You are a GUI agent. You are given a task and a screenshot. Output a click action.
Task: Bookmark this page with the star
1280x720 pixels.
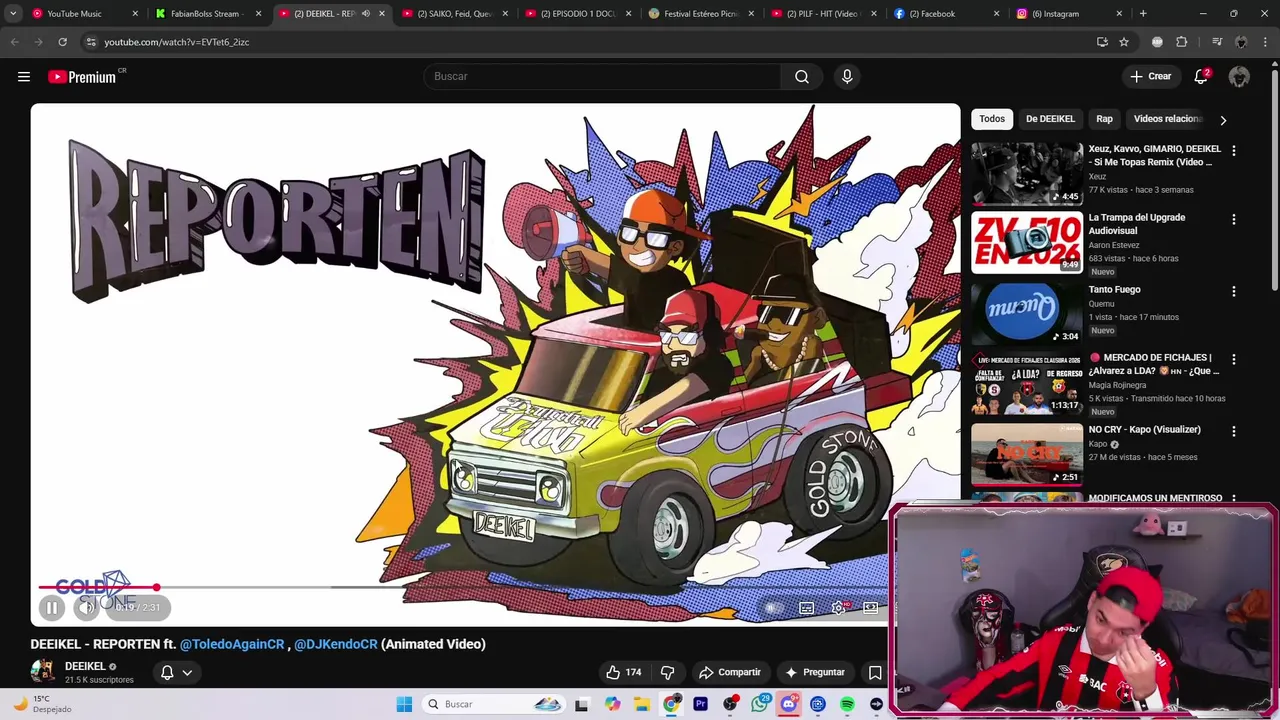coord(1124,42)
